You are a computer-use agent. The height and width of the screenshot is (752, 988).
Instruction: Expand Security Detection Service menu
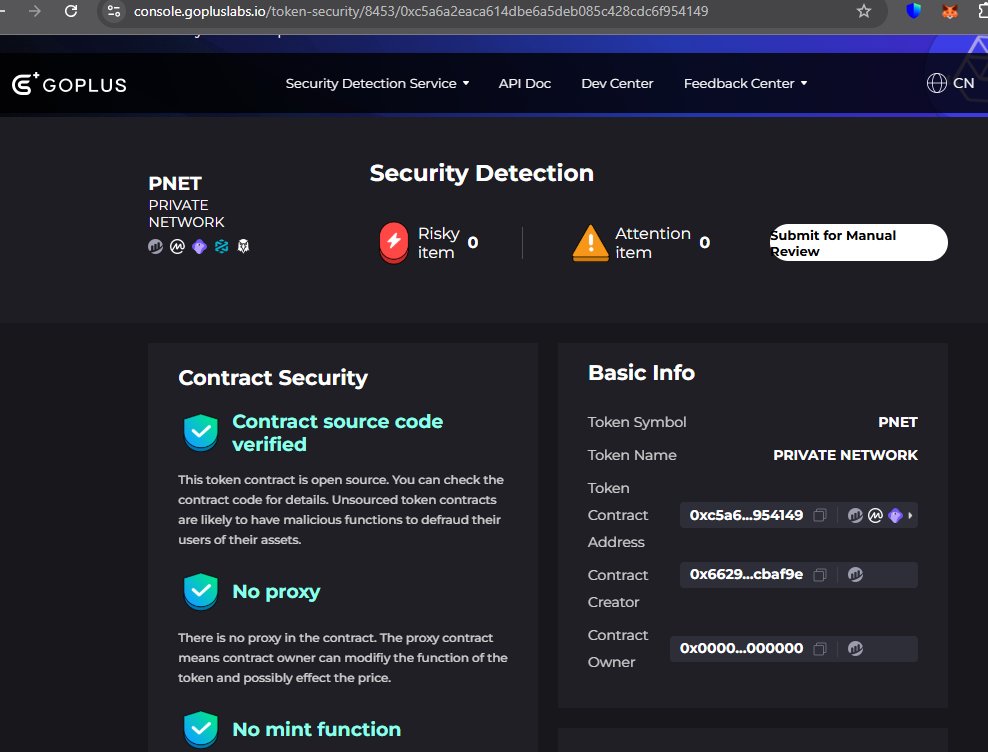(377, 83)
